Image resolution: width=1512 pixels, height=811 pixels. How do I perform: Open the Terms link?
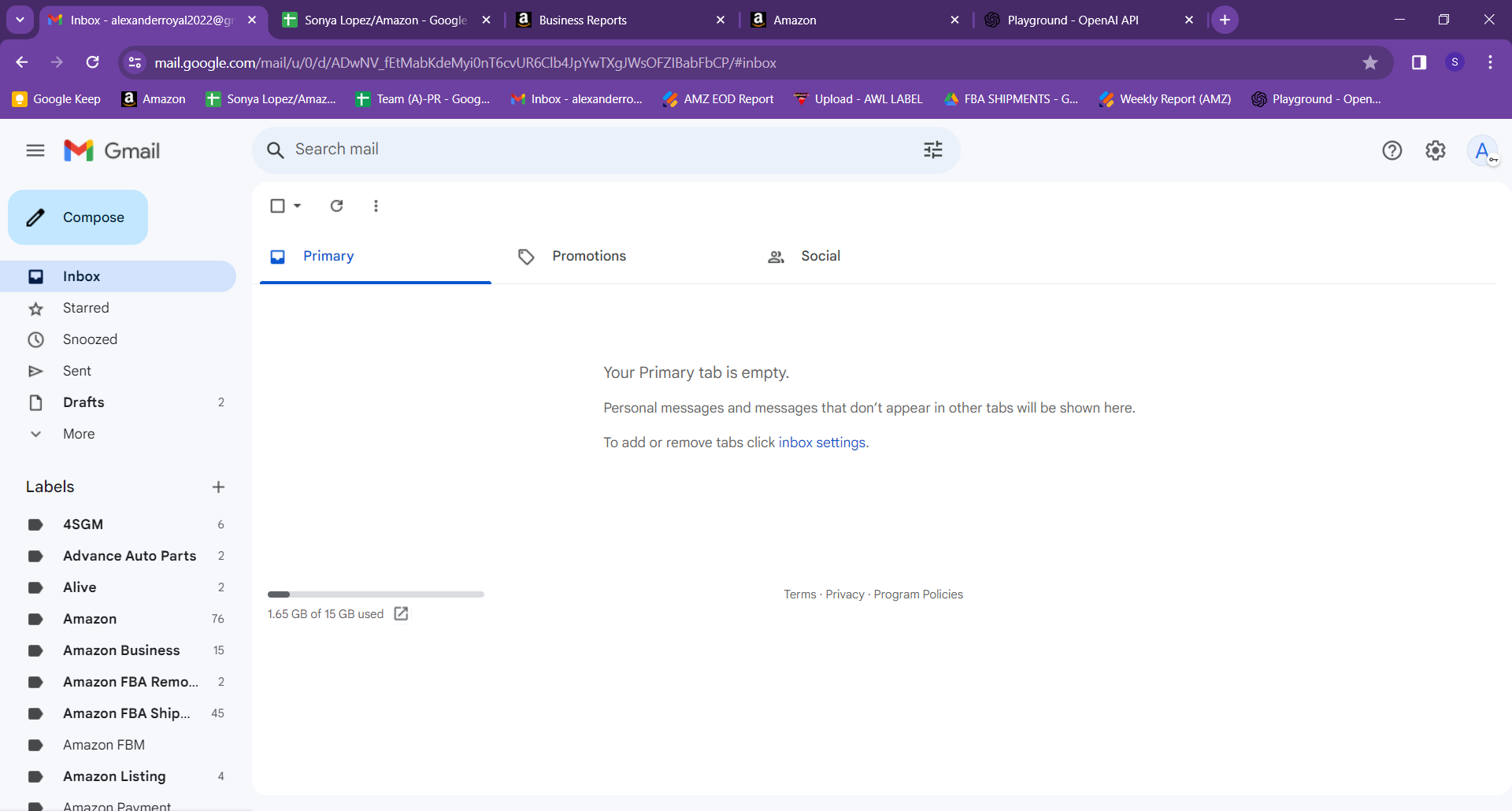799,594
